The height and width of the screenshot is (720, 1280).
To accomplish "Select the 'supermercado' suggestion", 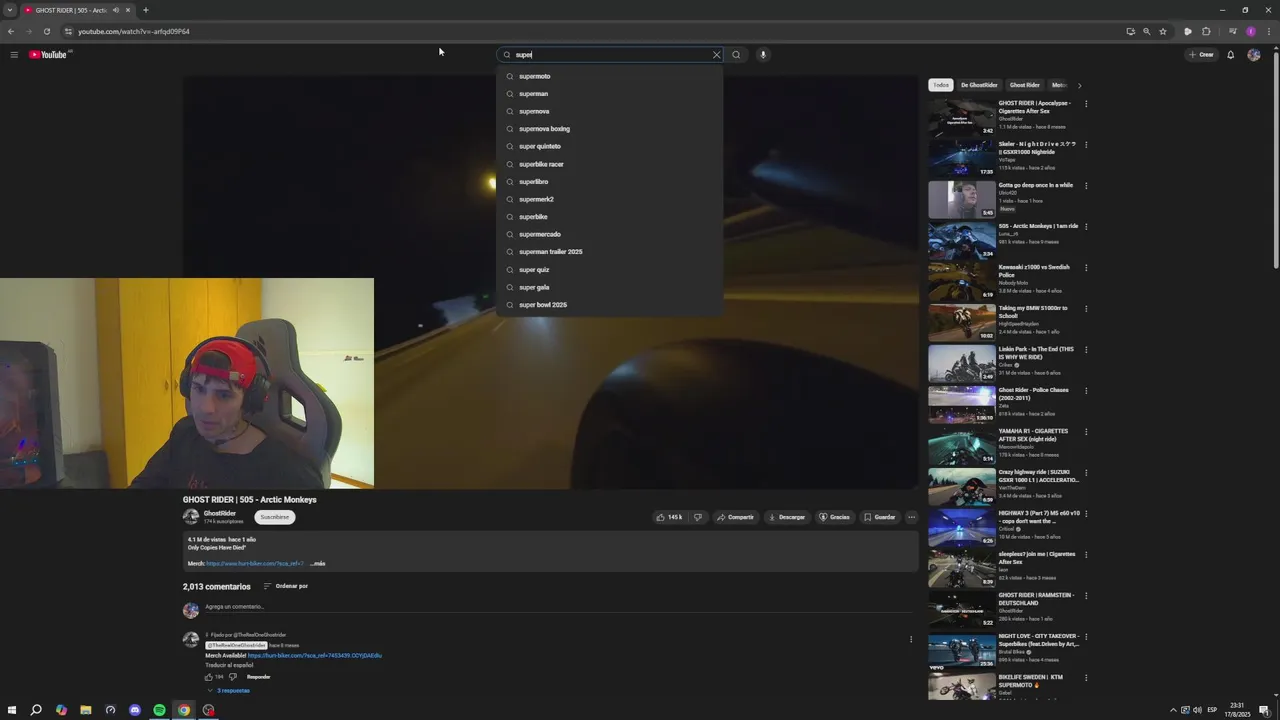I will point(610,234).
